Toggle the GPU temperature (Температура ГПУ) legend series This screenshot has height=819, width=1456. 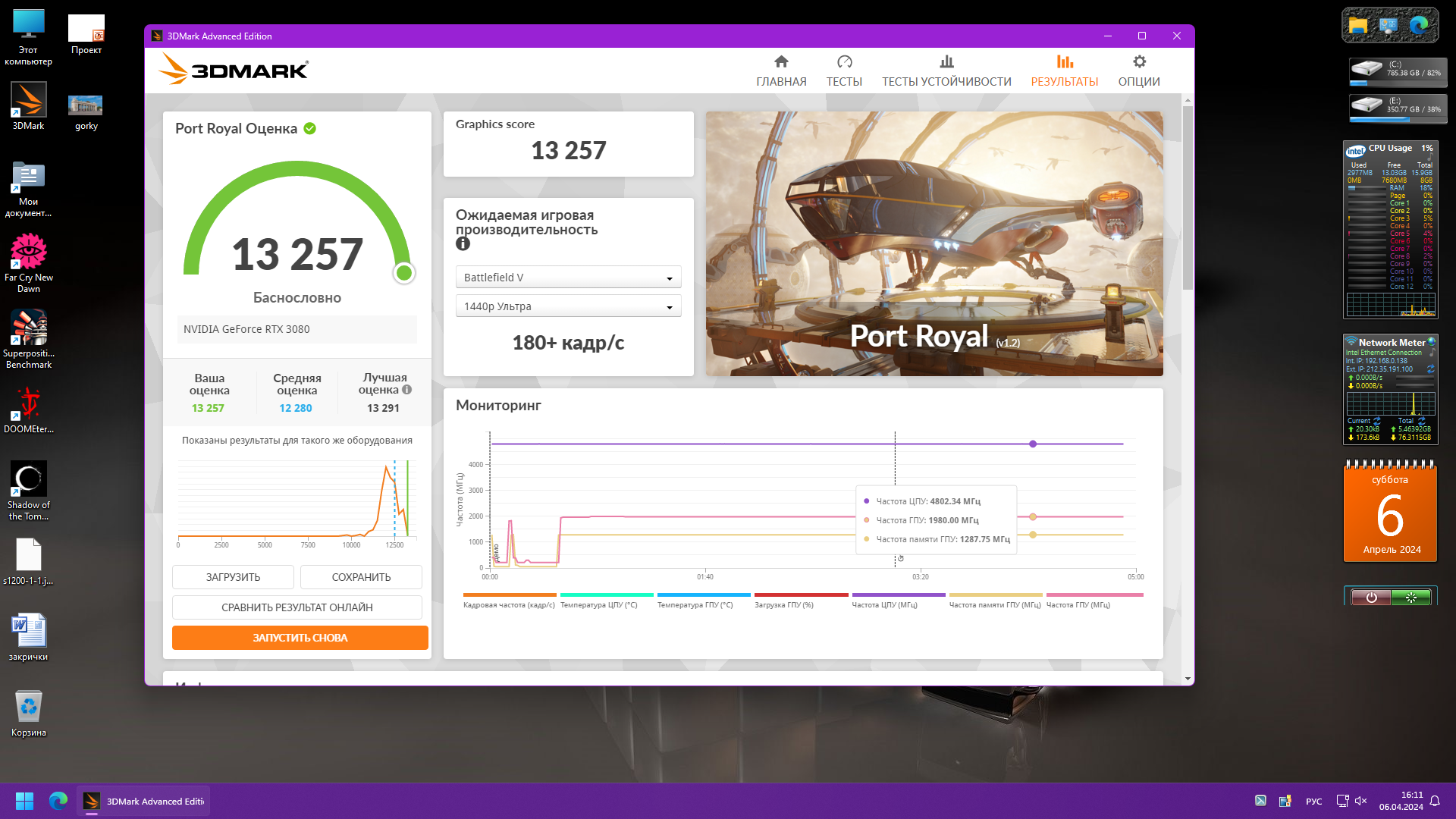695,604
